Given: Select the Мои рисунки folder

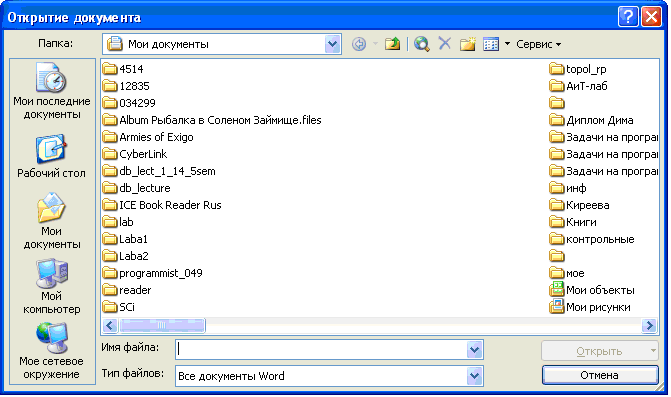Looking at the screenshot, I should (x=590, y=307).
